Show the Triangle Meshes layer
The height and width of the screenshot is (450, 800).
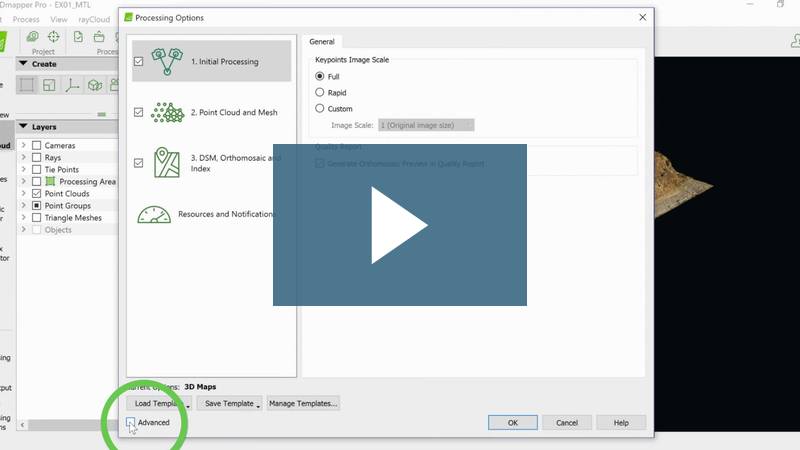pyautogui.click(x=36, y=217)
